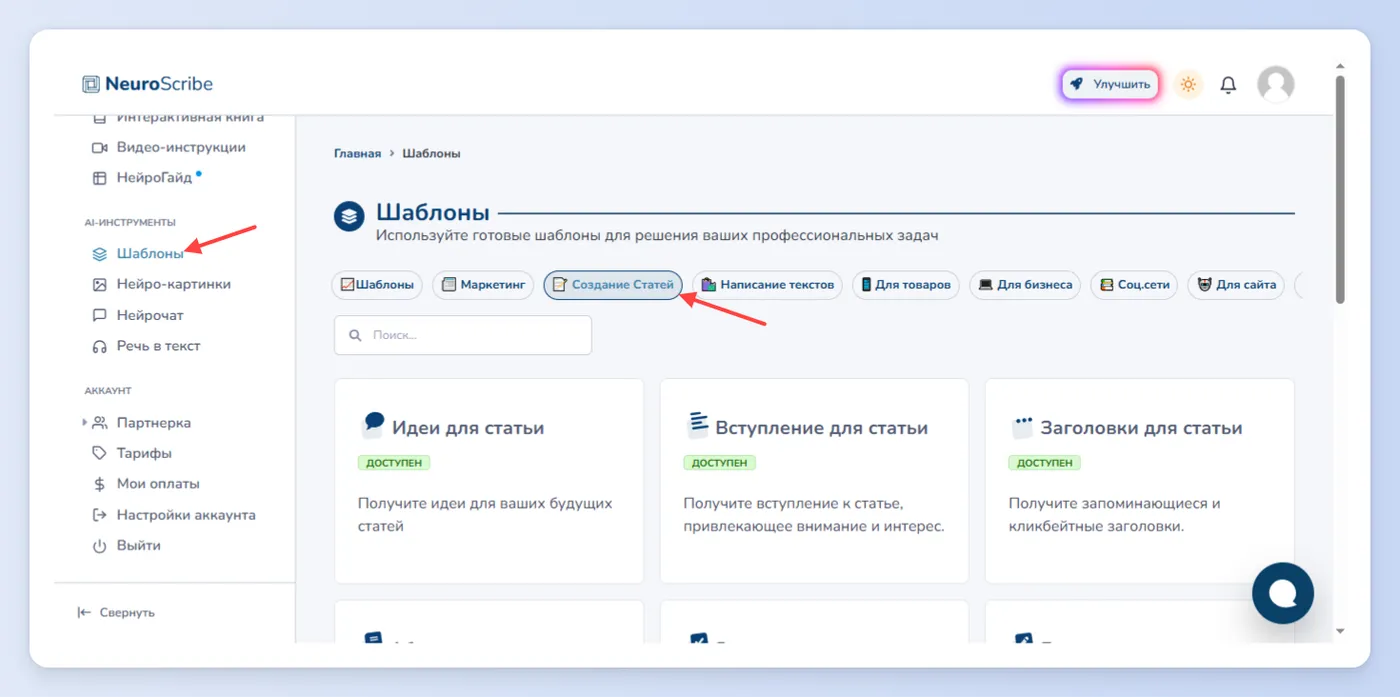The width and height of the screenshot is (1400, 697).
Task: Collapse the sidebar with Свернуть
Action: click(116, 612)
